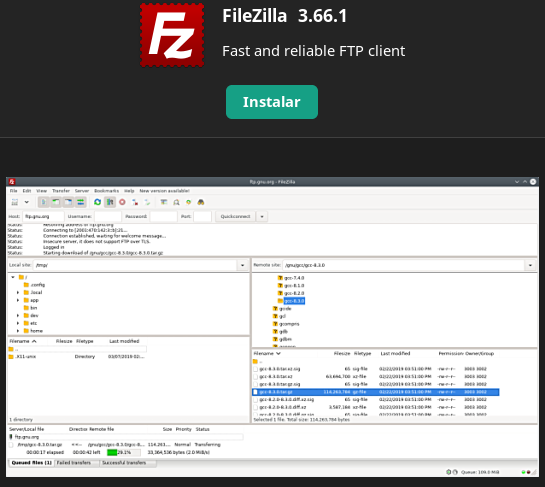Open the View menu

41,191
